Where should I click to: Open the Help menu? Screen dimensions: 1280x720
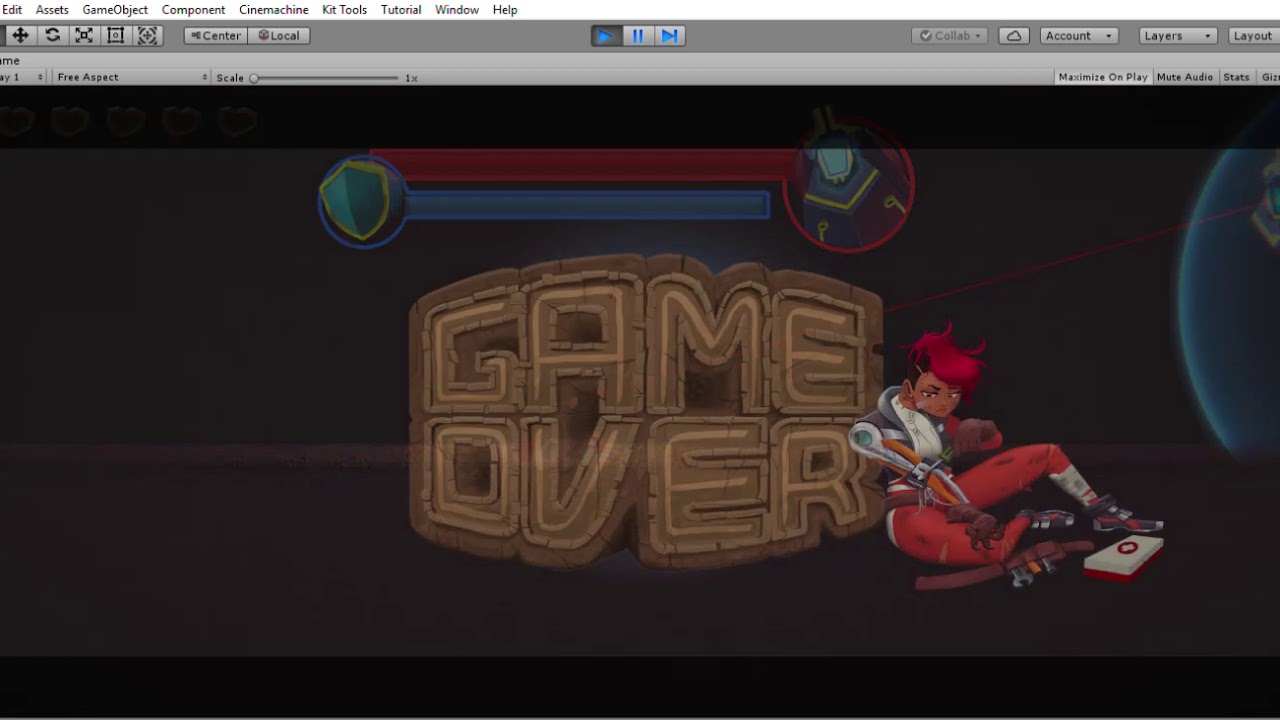click(505, 9)
